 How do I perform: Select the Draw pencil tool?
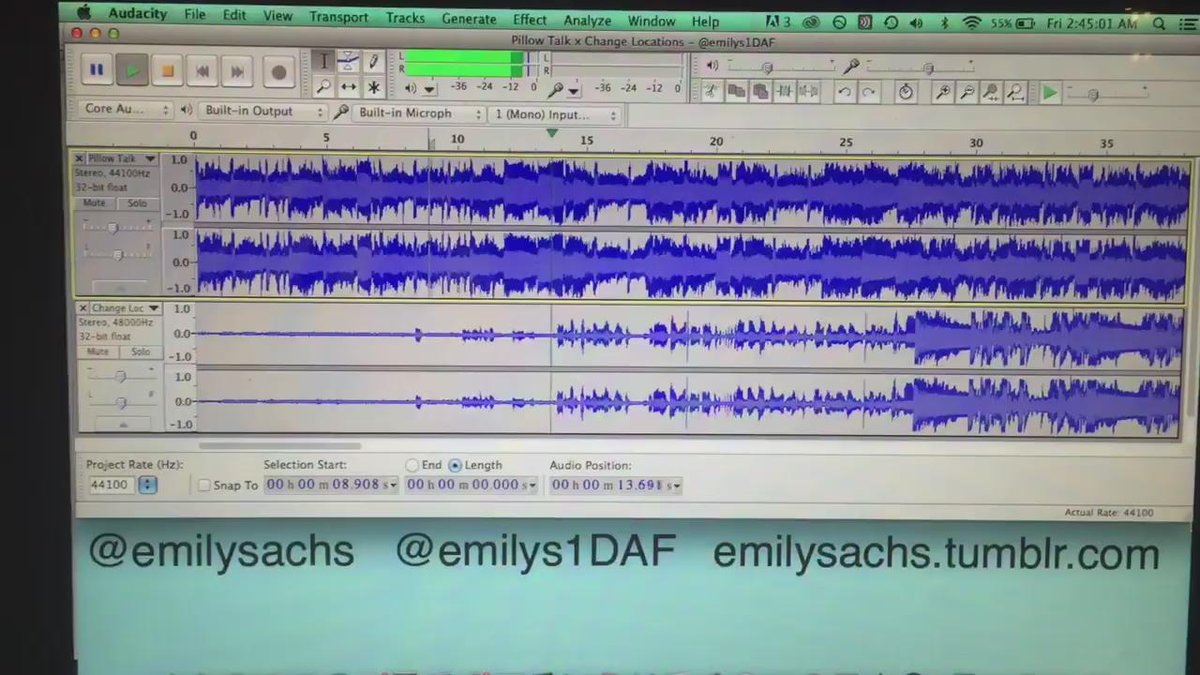point(372,62)
